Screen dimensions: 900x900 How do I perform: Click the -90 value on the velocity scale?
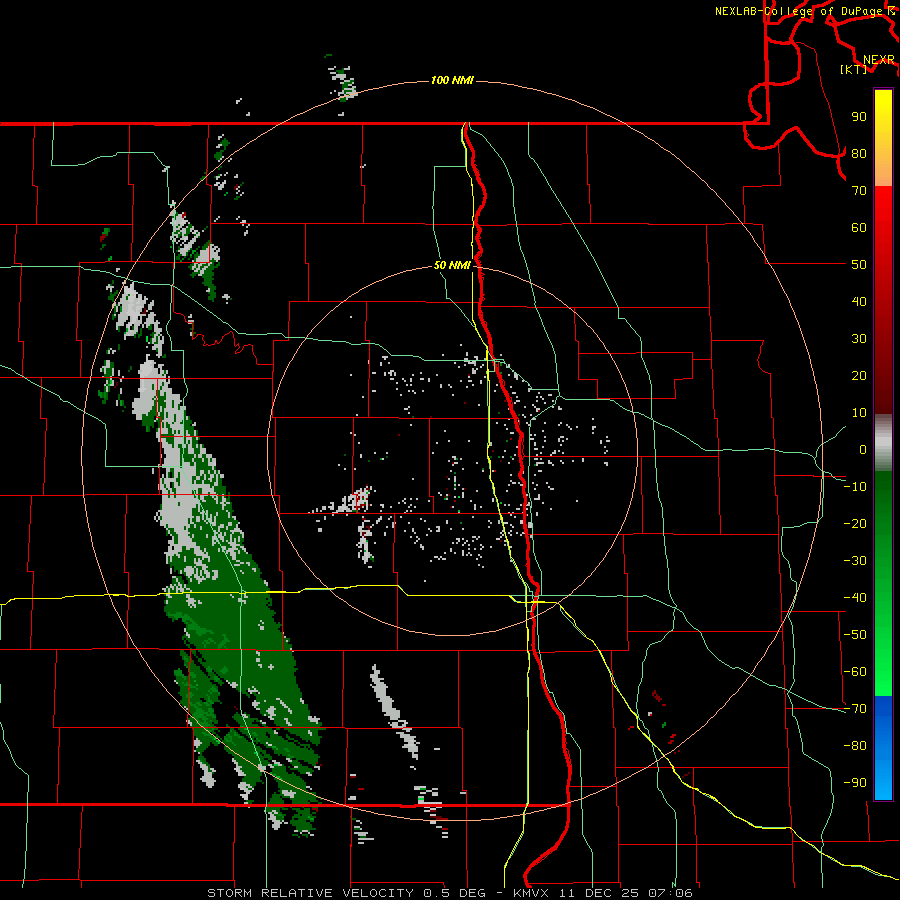855,783
